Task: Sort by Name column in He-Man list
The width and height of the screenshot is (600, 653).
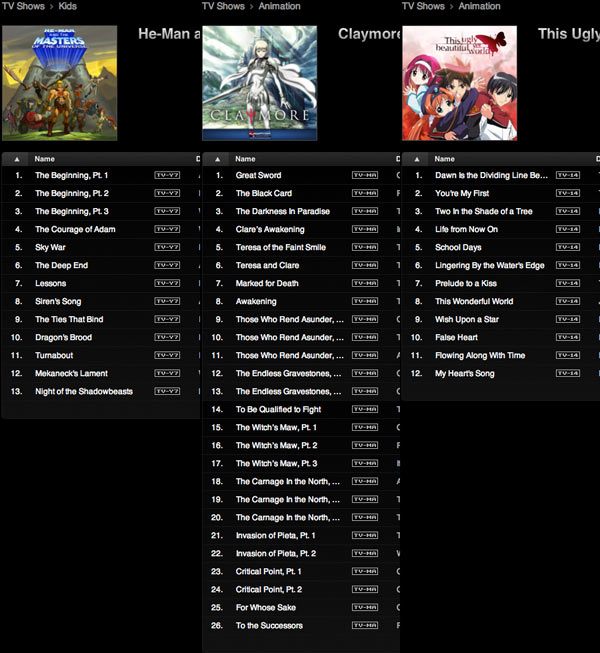Action: 45,158
